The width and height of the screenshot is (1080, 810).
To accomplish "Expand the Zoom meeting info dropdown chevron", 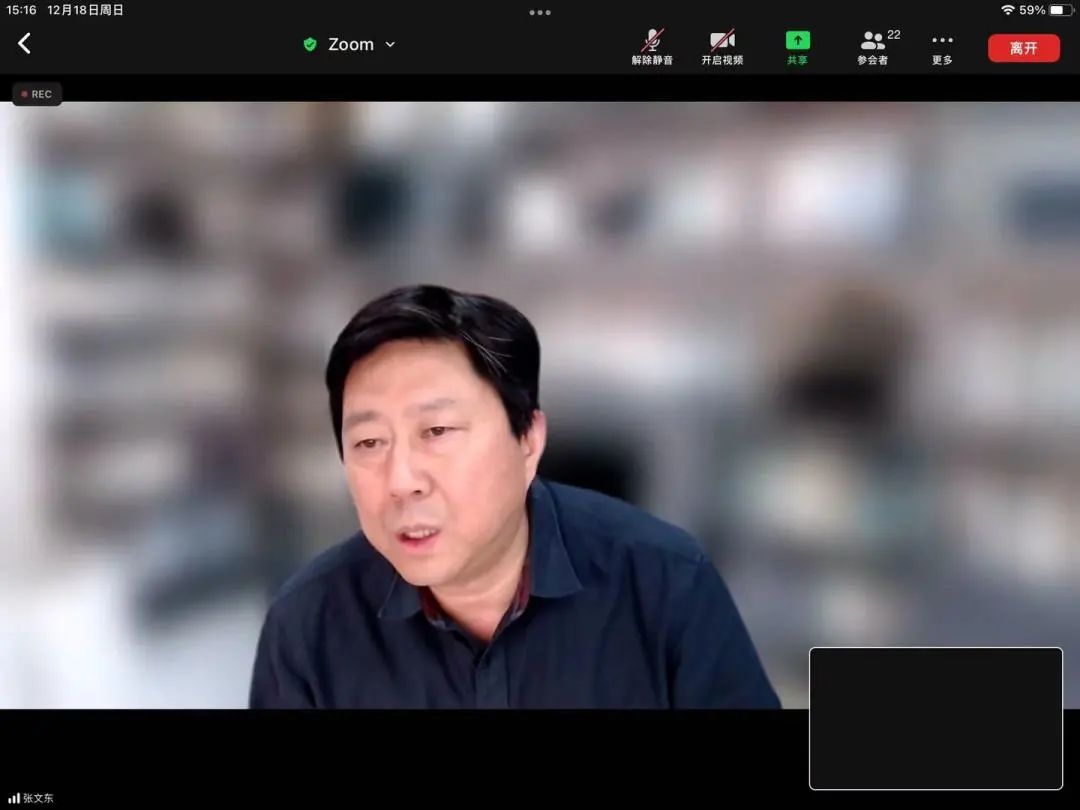I will tap(390, 44).
